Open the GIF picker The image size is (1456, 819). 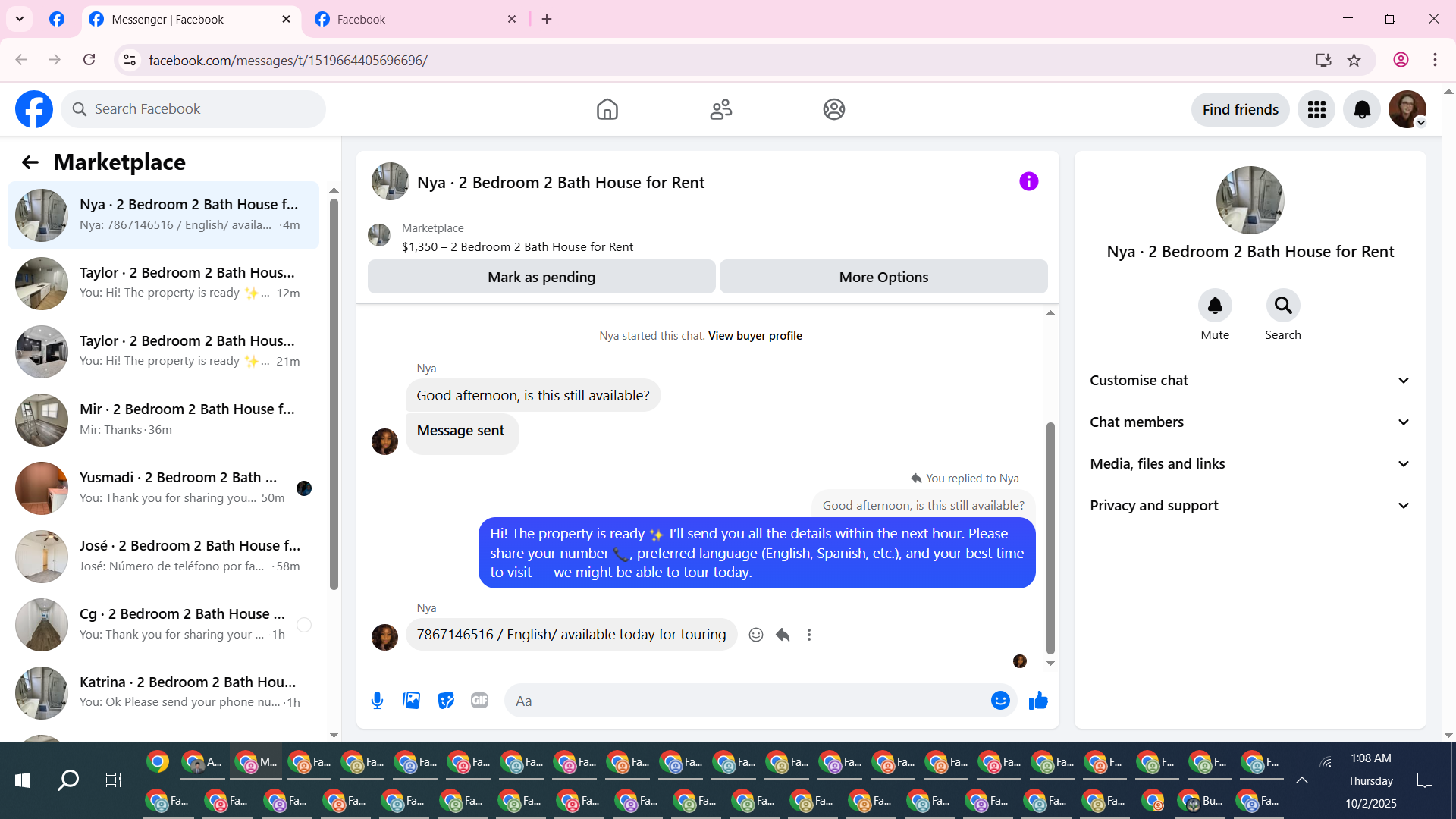coord(479,701)
